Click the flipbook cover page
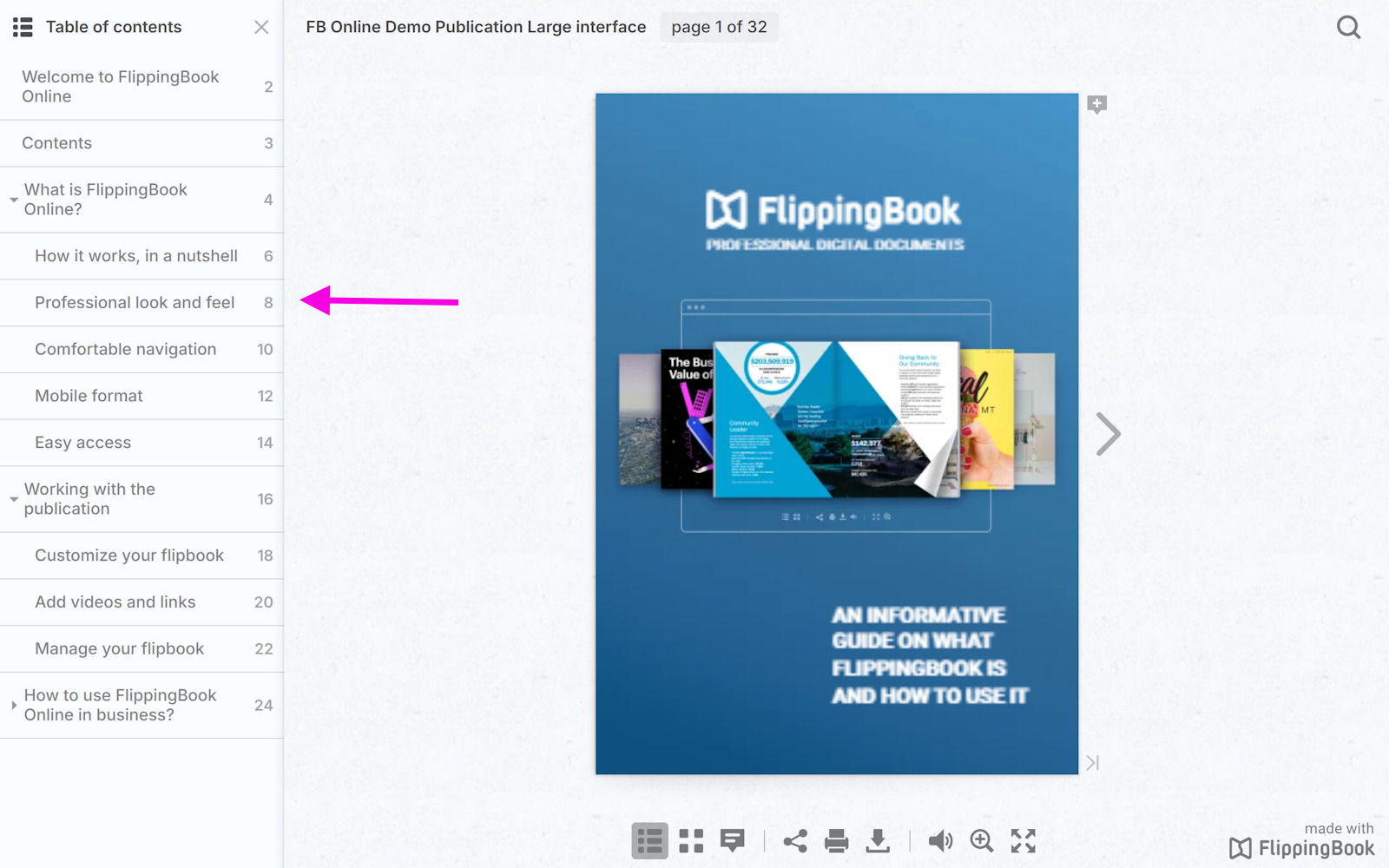The width and height of the screenshot is (1389, 868). tap(837, 434)
